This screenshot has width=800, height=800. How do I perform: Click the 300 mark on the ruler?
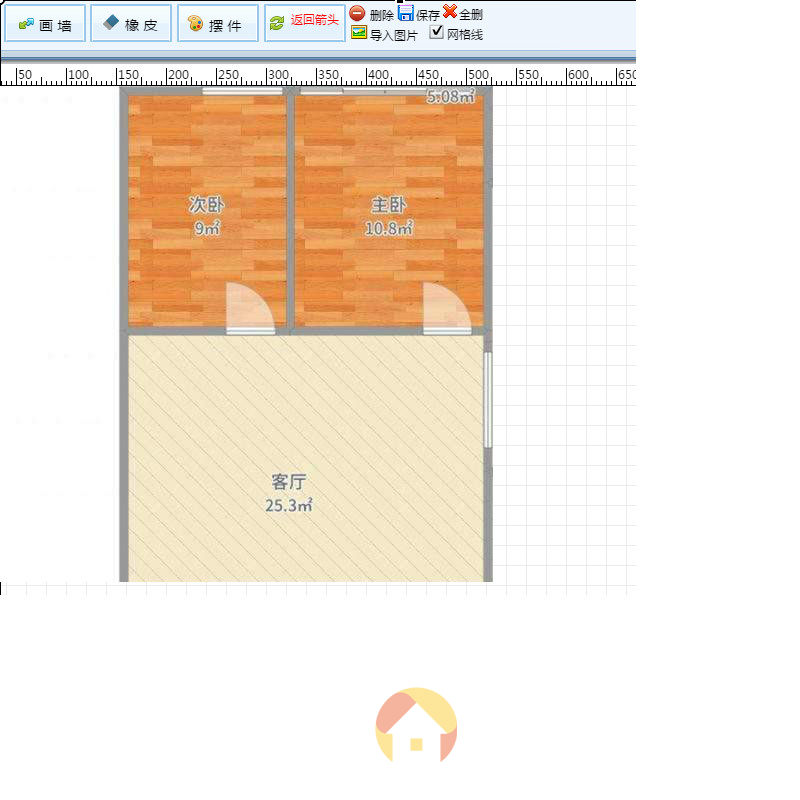[278, 75]
